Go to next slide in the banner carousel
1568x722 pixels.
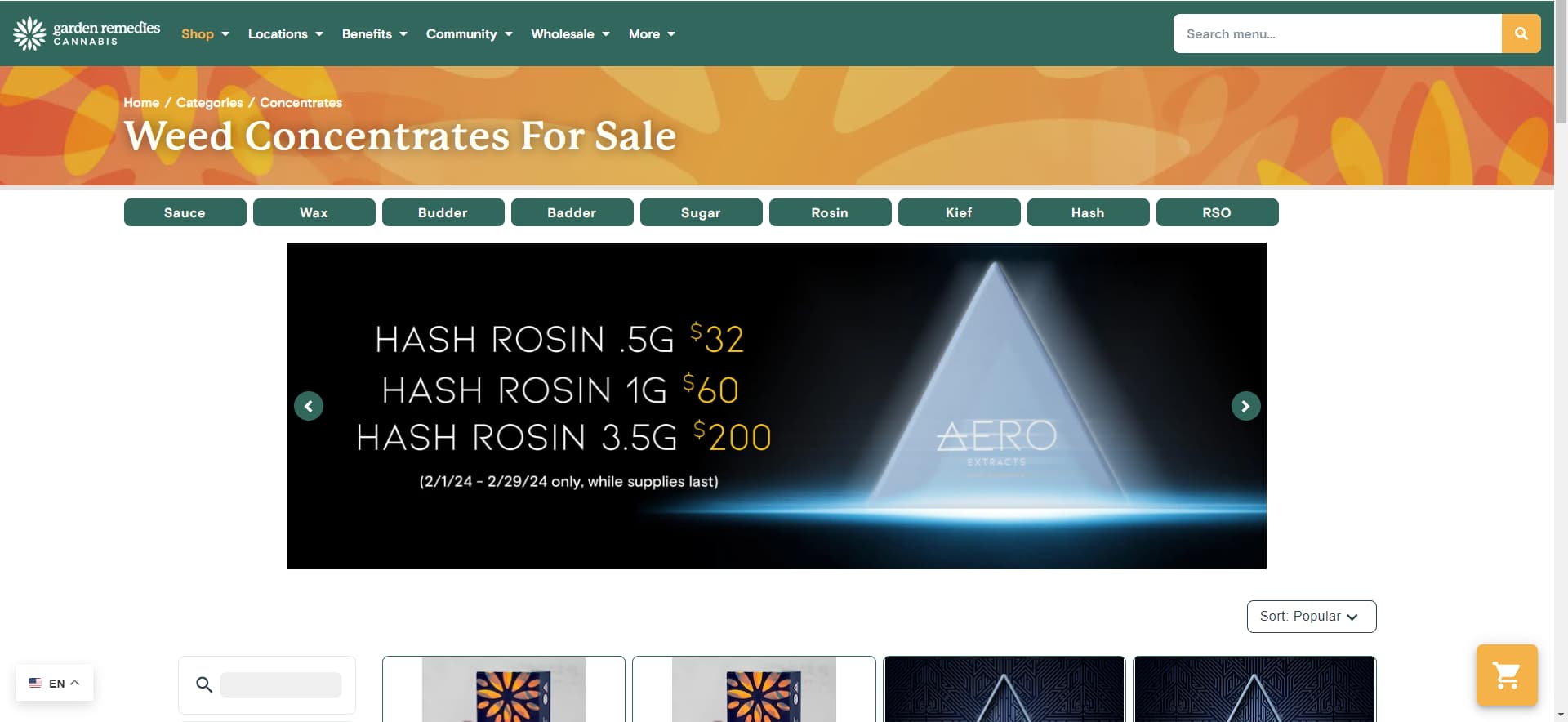point(1245,406)
